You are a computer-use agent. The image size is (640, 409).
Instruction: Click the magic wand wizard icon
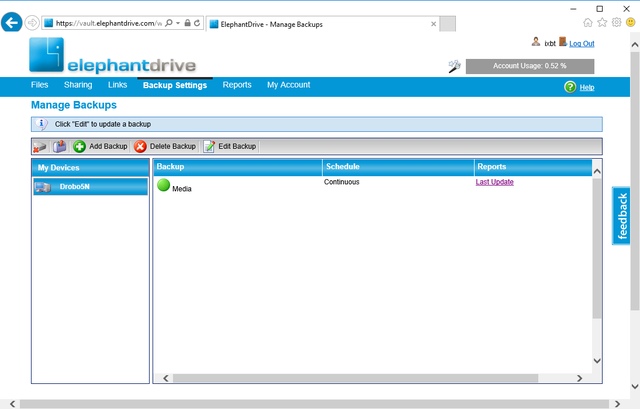pyautogui.click(x=454, y=66)
